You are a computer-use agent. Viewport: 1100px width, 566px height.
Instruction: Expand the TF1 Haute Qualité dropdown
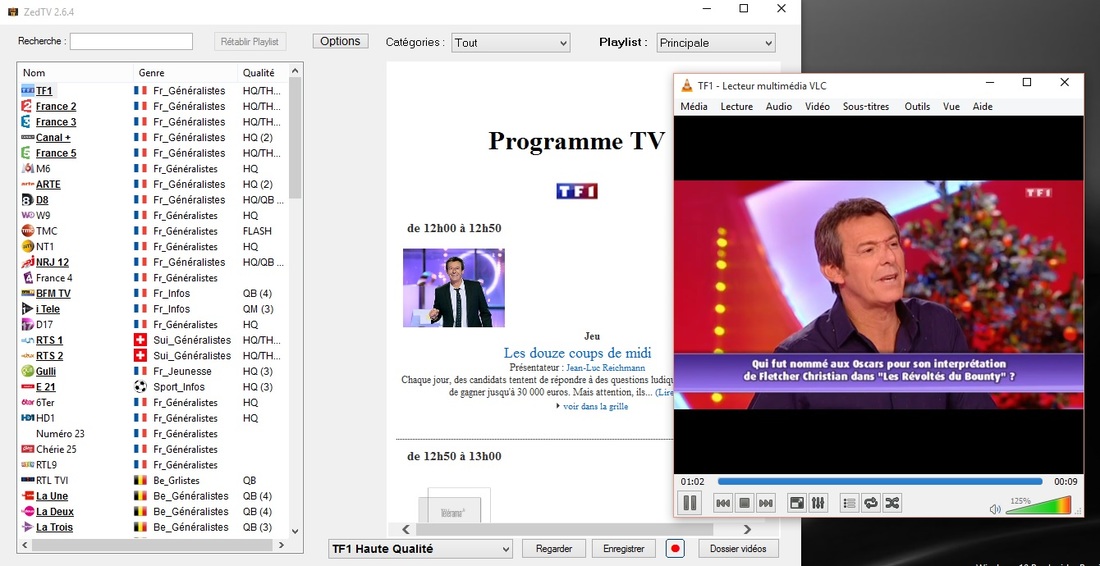click(421, 548)
